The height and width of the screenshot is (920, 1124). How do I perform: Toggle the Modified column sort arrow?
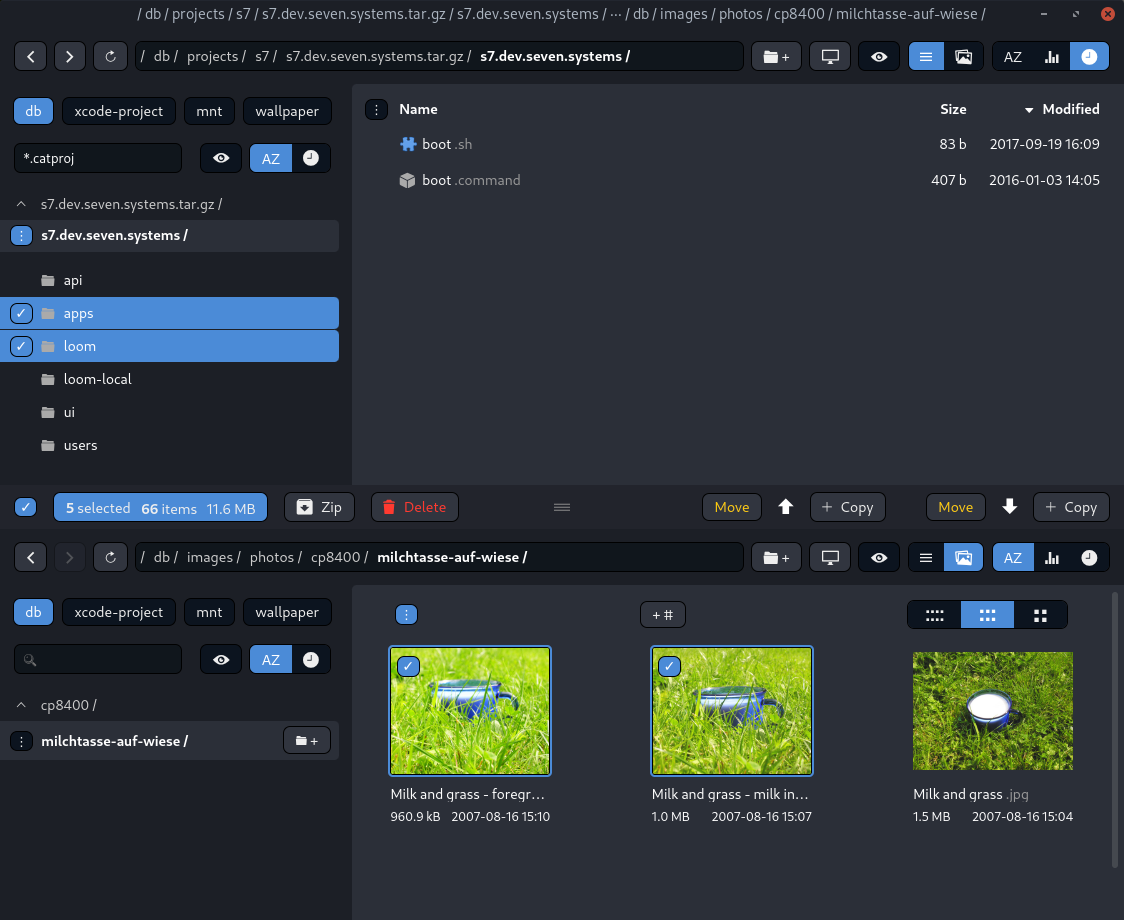pos(1029,110)
